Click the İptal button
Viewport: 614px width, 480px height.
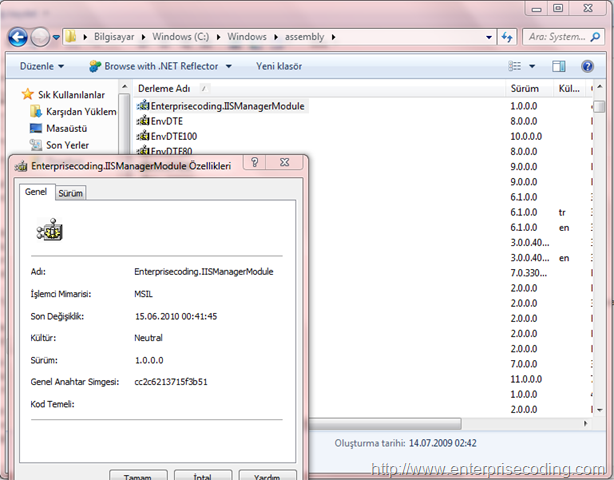[x=202, y=475]
